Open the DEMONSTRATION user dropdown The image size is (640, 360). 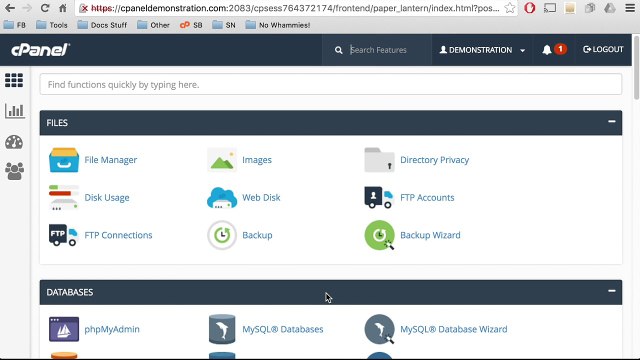point(482,50)
